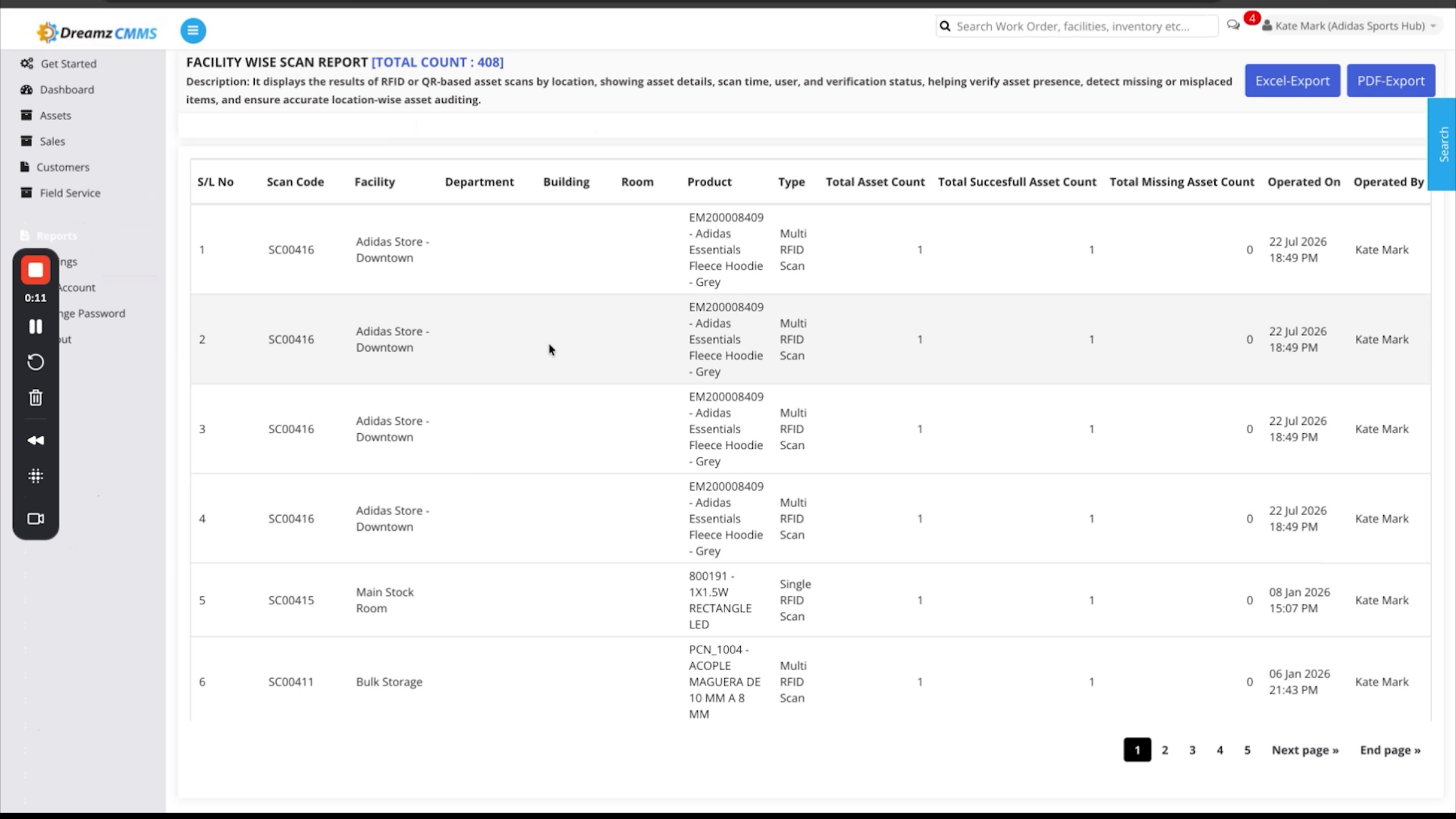The width and height of the screenshot is (1456, 819).
Task: Click SC00415 scan code cell
Action: [x=291, y=600]
